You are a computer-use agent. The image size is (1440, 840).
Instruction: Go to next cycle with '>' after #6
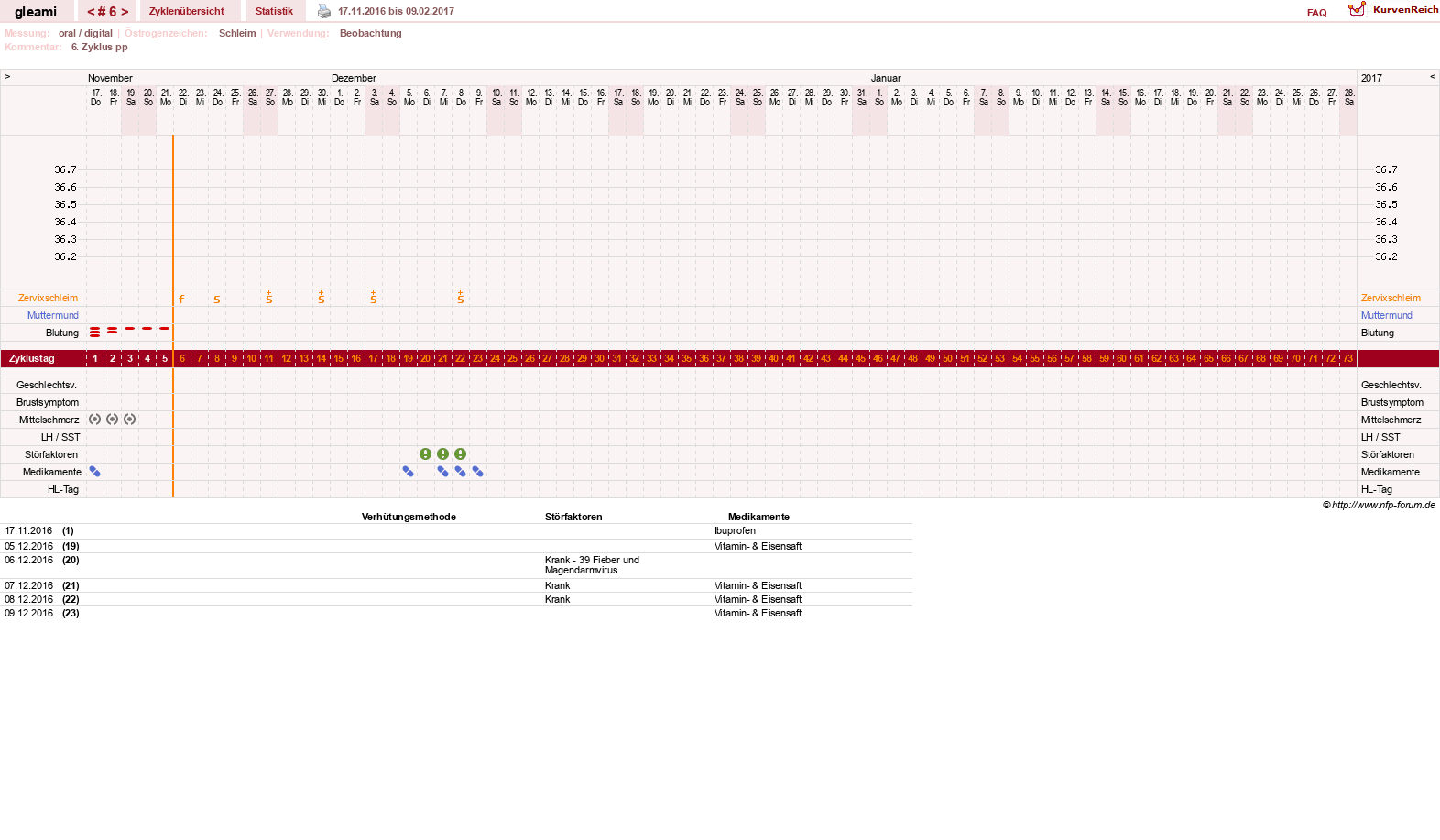coord(125,12)
